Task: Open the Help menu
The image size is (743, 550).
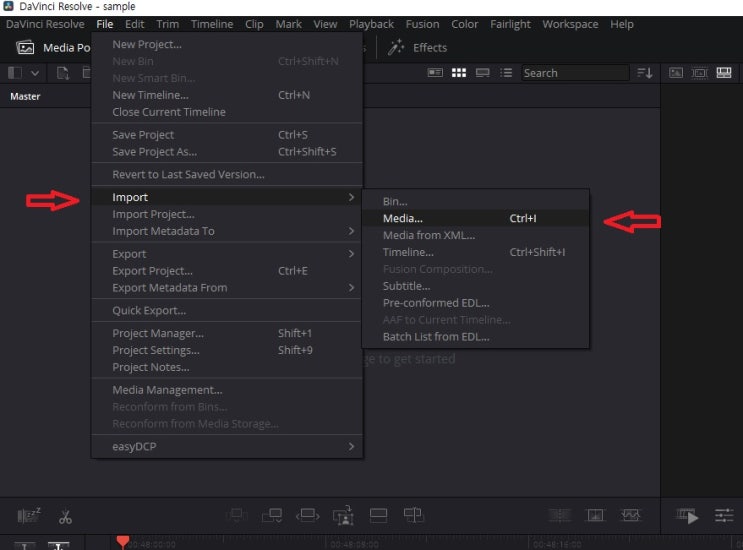Action: (x=622, y=24)
